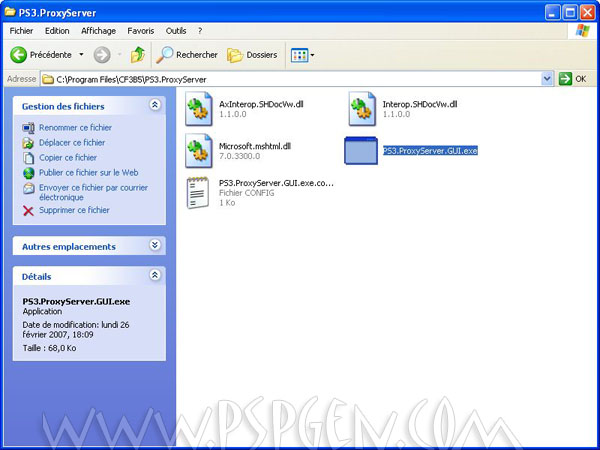Select the PS3.ProxyServer.GUI.exe application icon

point(361,150)
